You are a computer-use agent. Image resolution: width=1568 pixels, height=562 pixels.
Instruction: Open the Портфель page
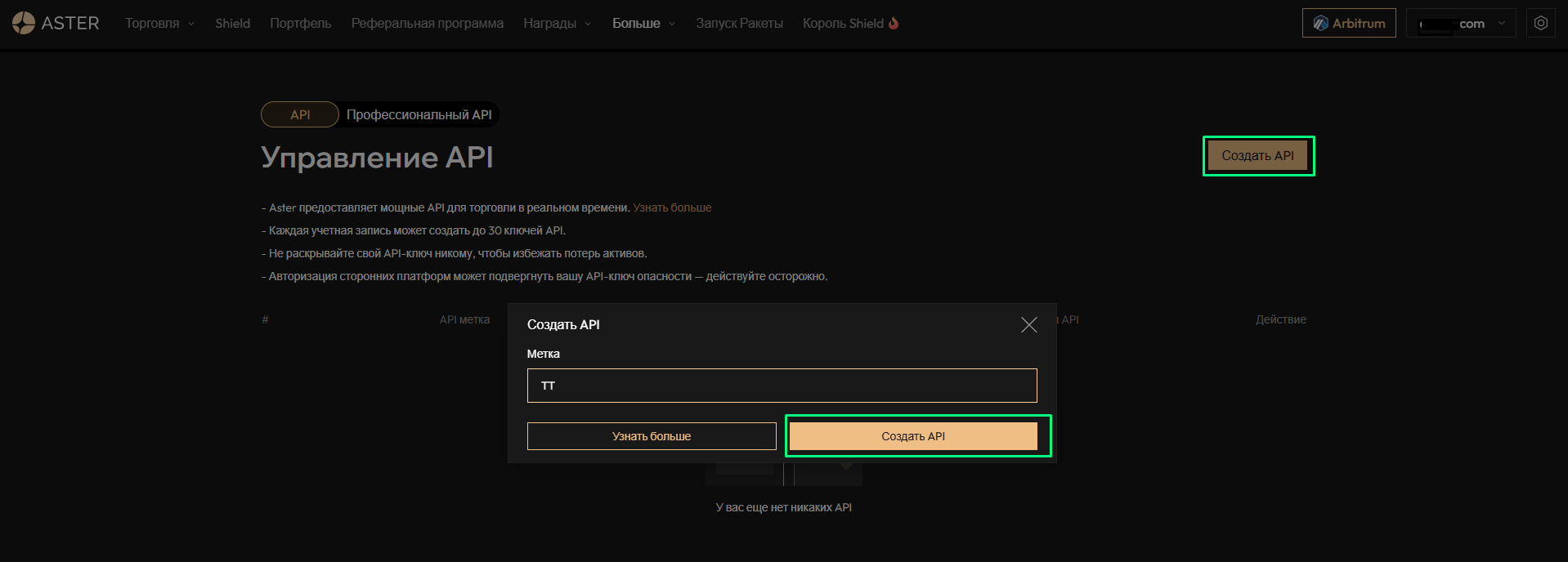300,23
